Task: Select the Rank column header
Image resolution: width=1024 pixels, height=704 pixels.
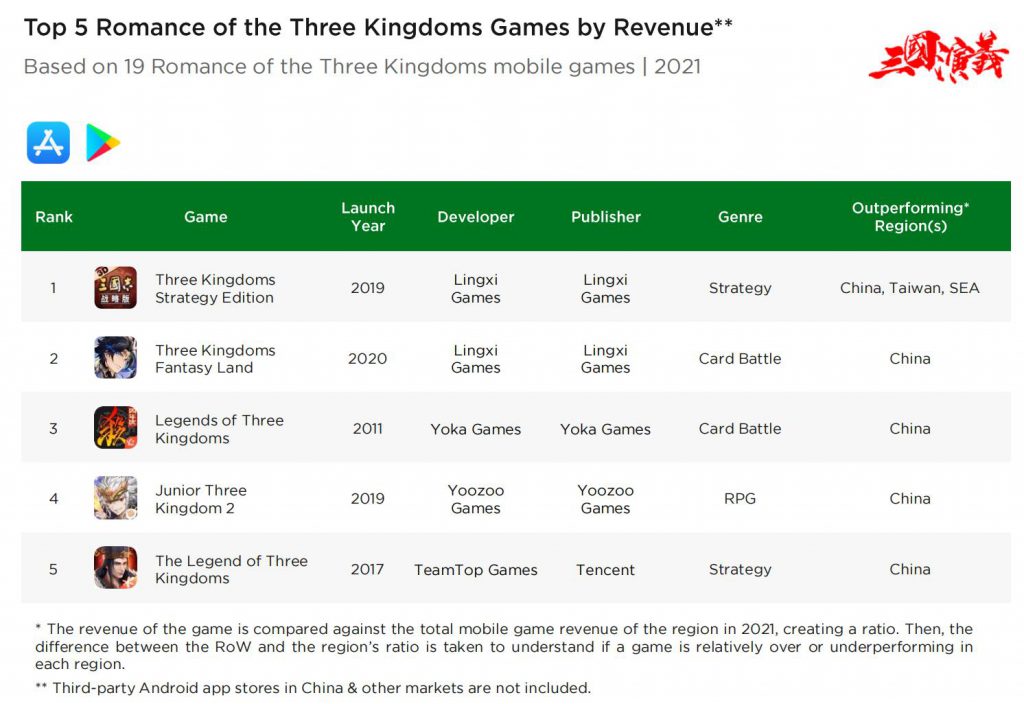Action: click(54, 217)
